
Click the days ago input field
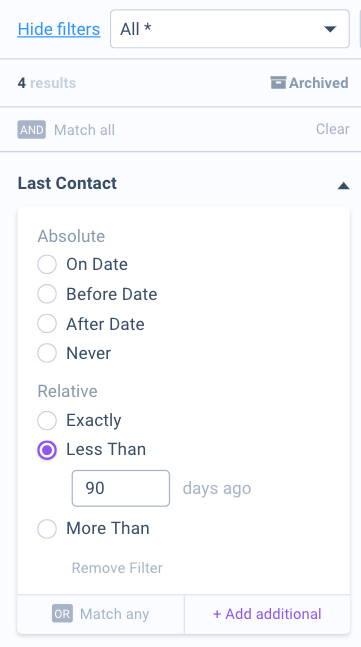click(120, 488)
